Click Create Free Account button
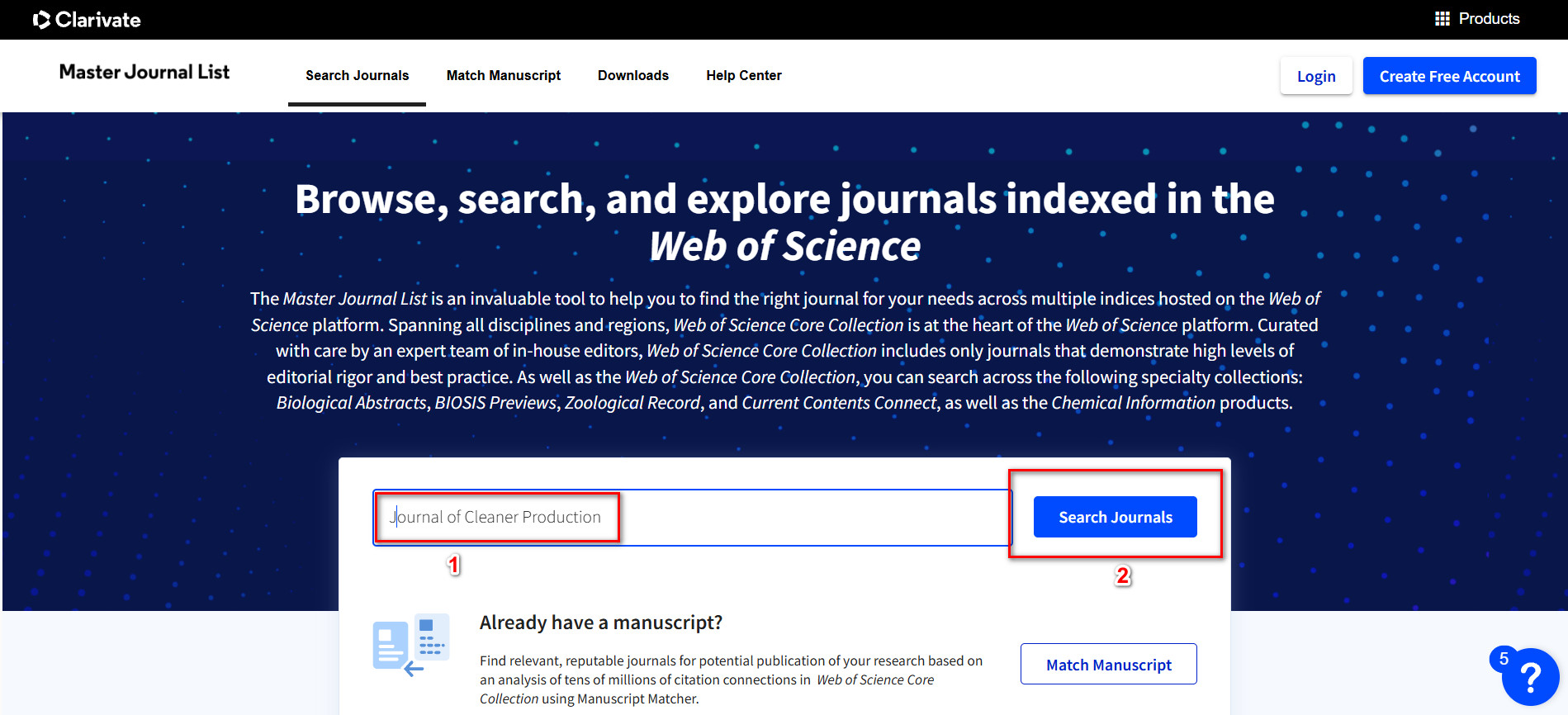This screenshot has width=1568, height=715. (1449, 76)
